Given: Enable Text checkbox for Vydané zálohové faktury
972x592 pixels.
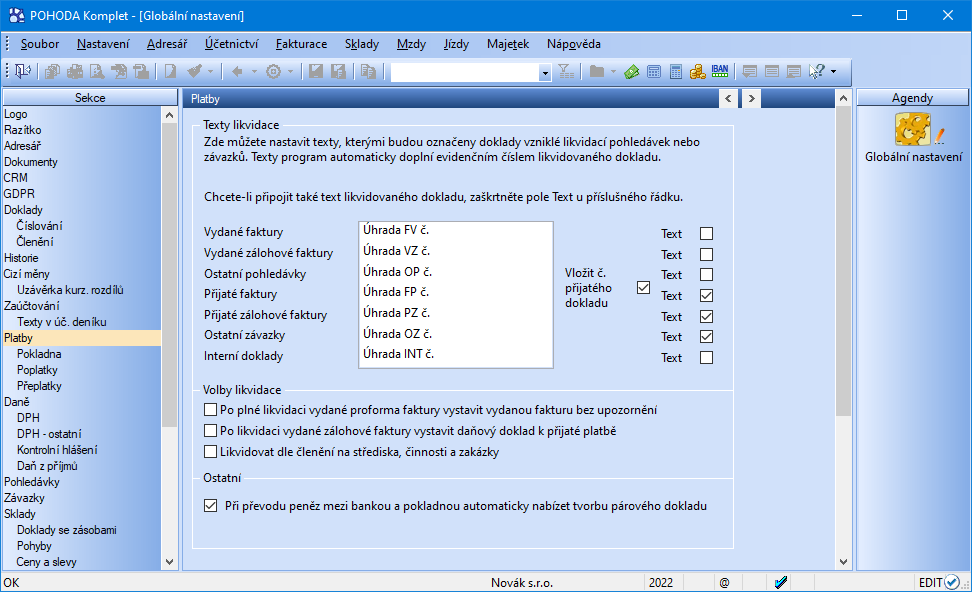Looking at the screenshot, I should tap(706, 255).
